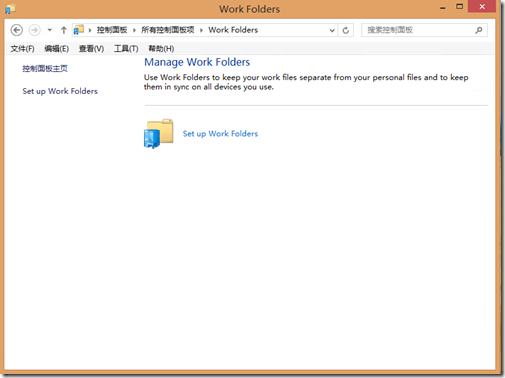This screenshot has height=378, width=505.
Task: Click main pane Set up Work Folders link
Action: [x=220, y=134]
